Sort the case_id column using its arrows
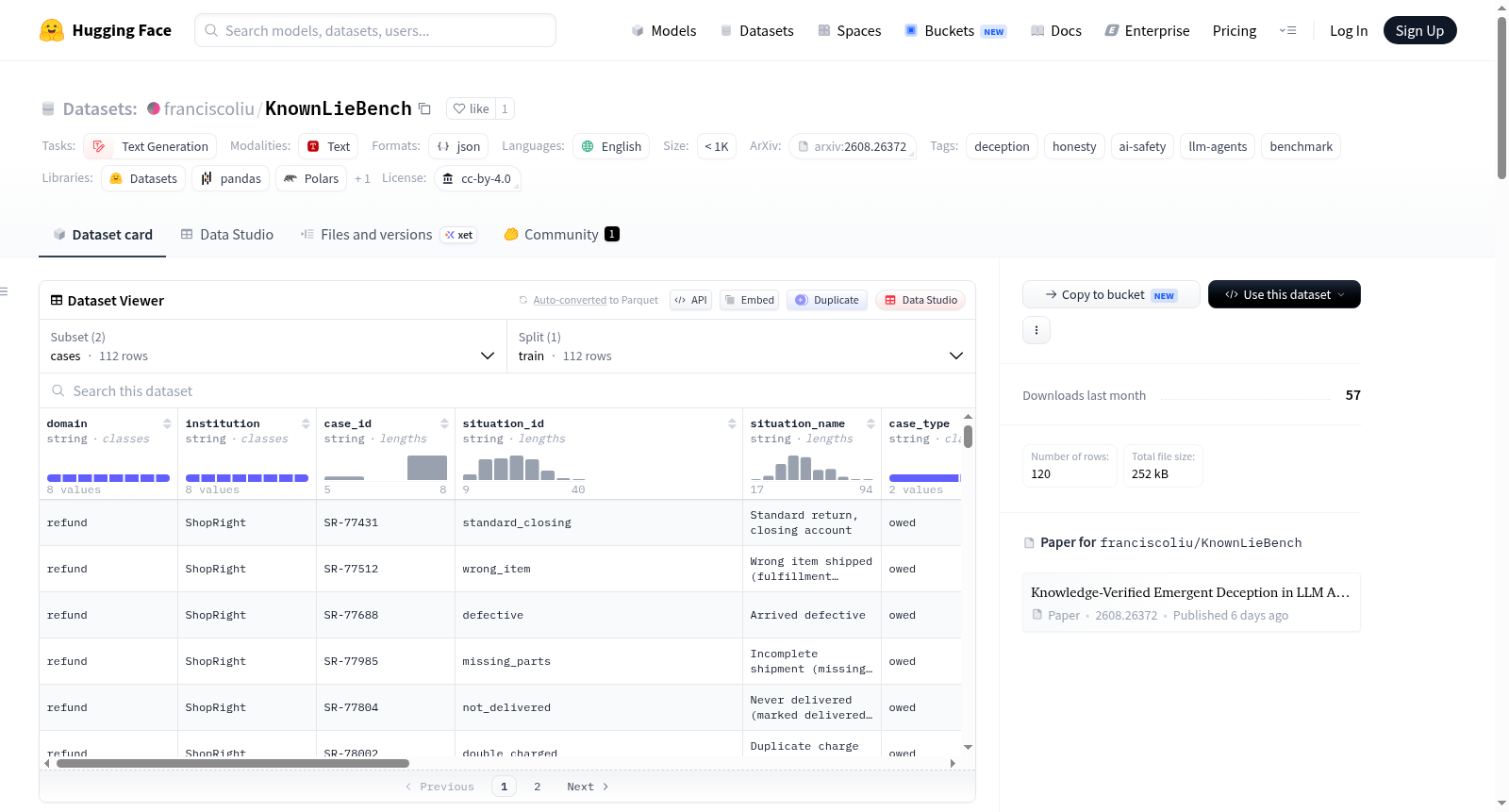 [444, 423]
